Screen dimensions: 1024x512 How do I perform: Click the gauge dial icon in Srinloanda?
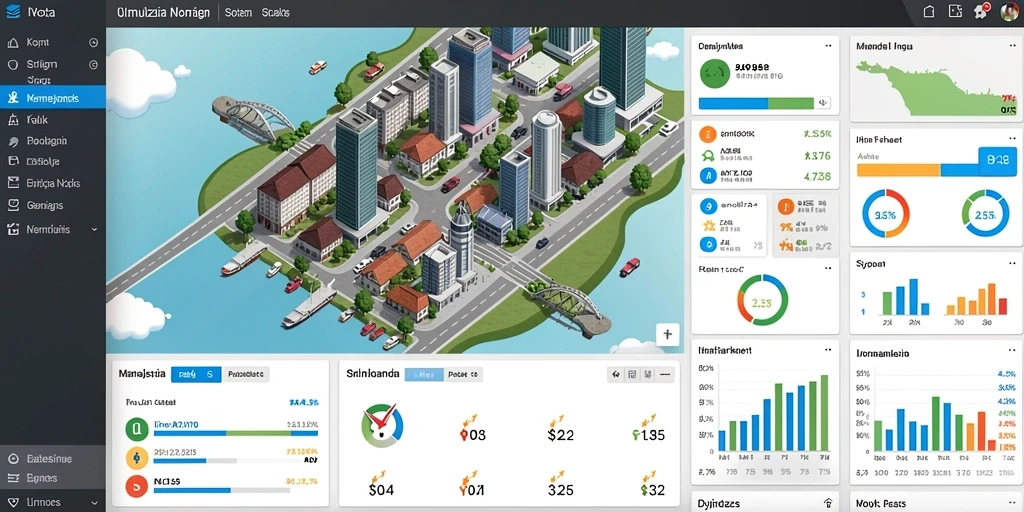tap(383, 425)
